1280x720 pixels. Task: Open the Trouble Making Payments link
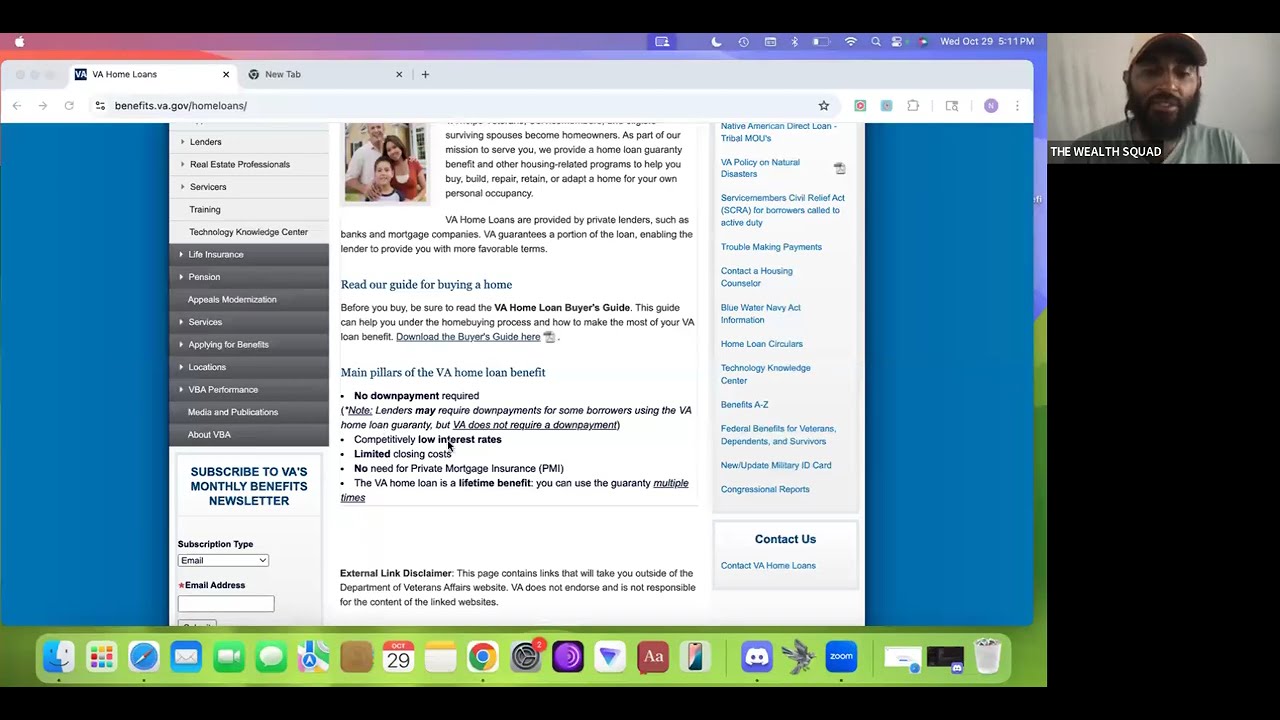pyautogui.click(x=771, y=247)
